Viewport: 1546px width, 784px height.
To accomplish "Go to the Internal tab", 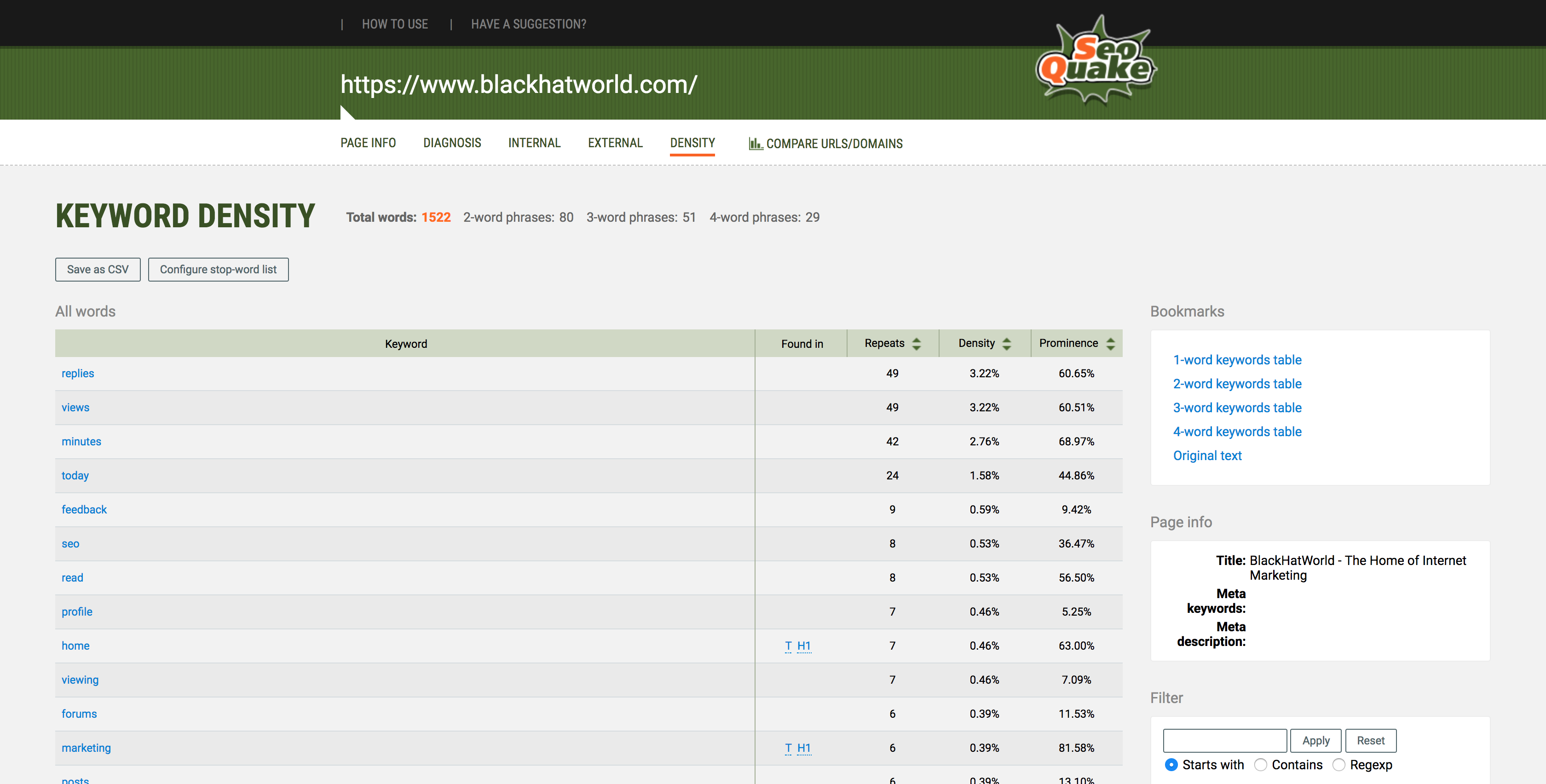I will [x=534, y=143].
